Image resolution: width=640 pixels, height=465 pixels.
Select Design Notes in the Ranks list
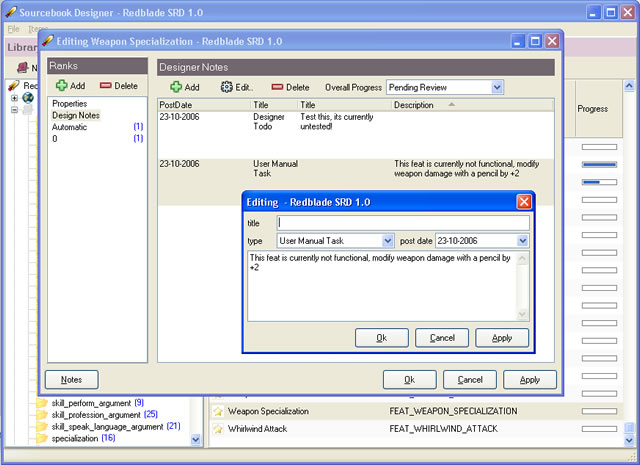76,116
